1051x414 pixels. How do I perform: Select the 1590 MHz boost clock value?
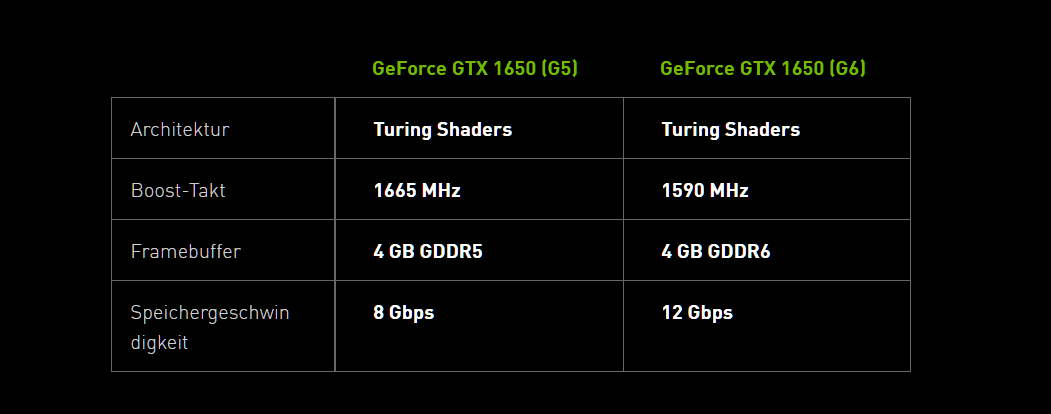[705, 190]
